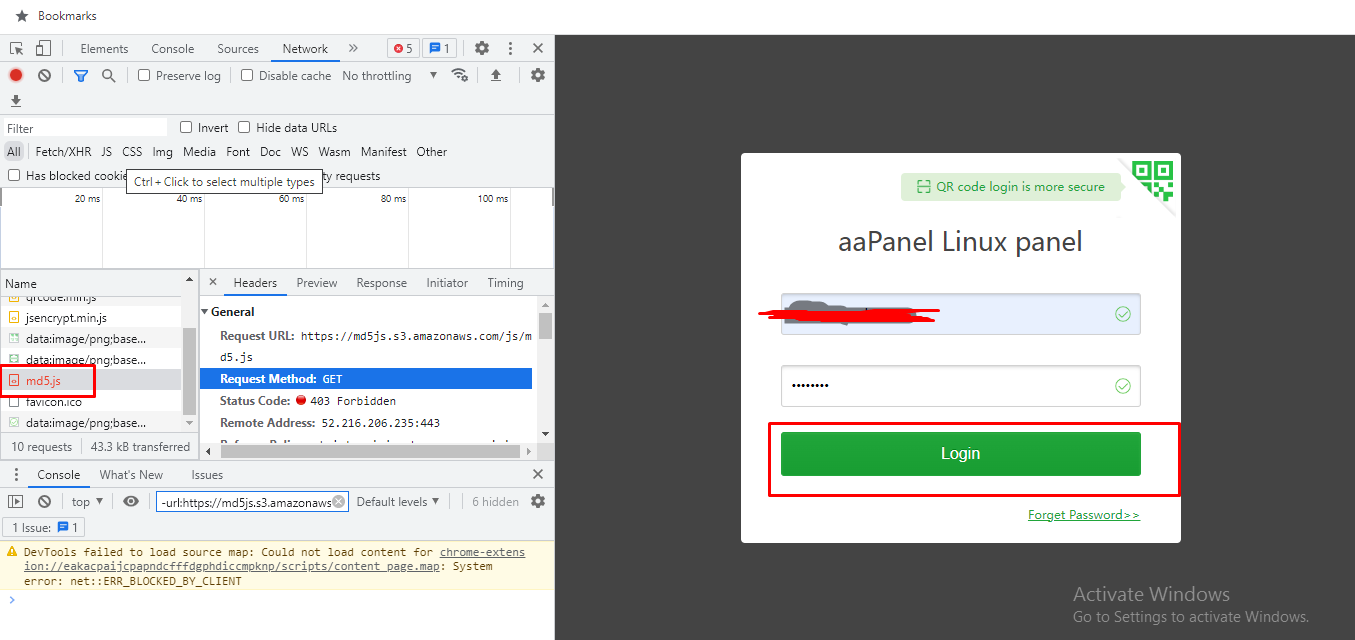Check Hide data URLs checkbox
The image size is (1355, 640).
244,127
